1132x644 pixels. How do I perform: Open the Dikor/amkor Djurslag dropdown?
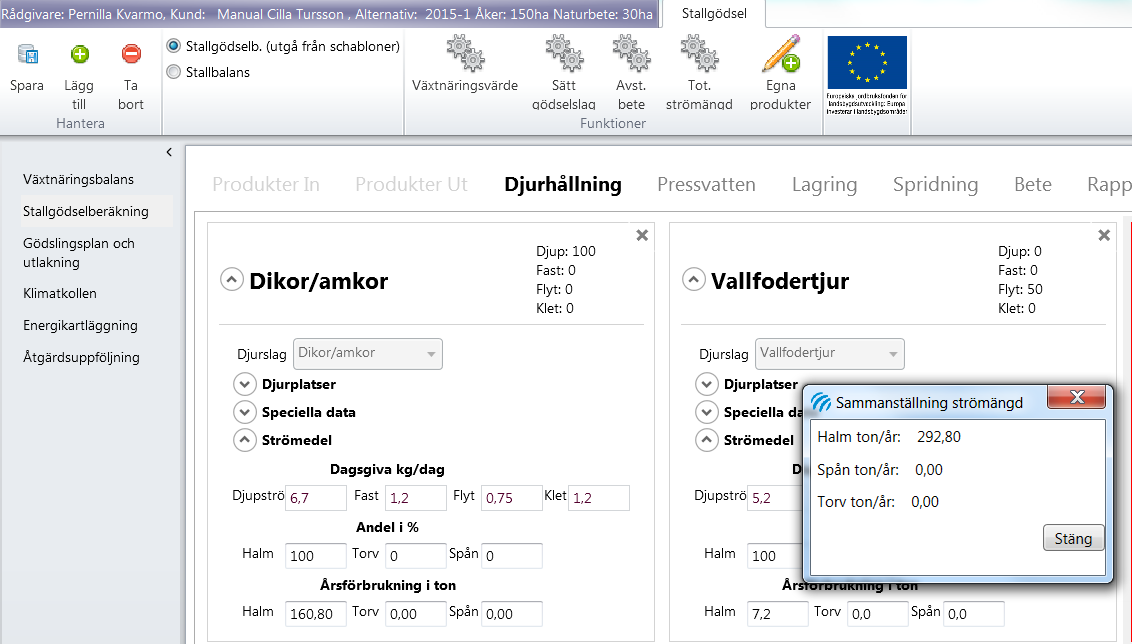pos(367,354)
